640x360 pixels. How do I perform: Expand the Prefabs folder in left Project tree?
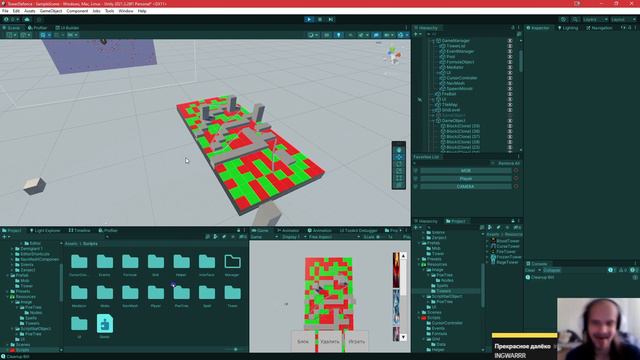pos(8,276)
